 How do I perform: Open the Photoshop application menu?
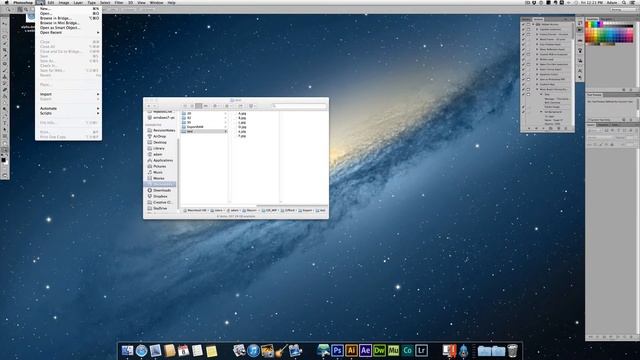click(23, 2)
